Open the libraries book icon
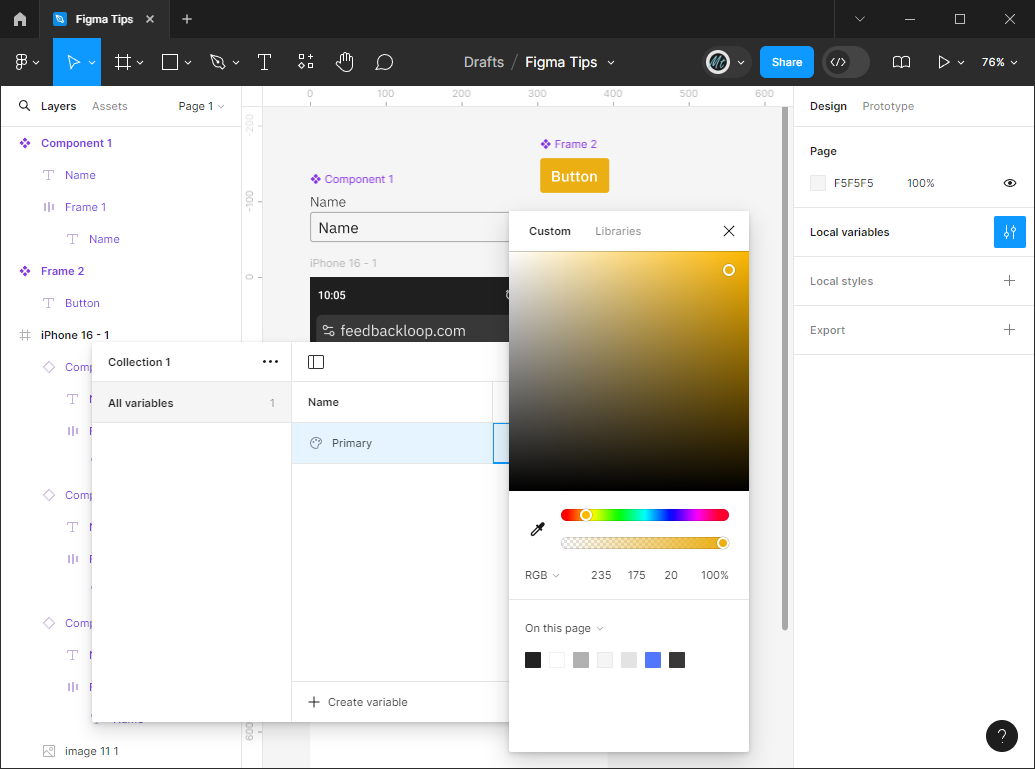 tap(901, 62)
